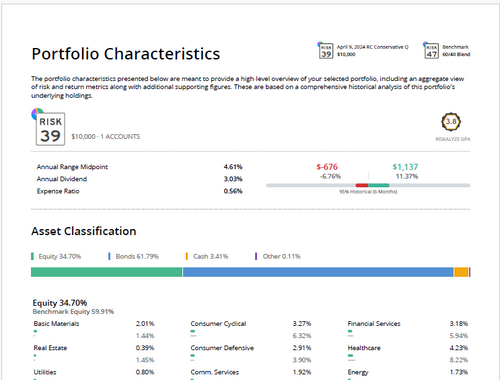This screenshot has height=380, width=500.
Task: Click the Utilities sector label
Action: click(45, 372)
